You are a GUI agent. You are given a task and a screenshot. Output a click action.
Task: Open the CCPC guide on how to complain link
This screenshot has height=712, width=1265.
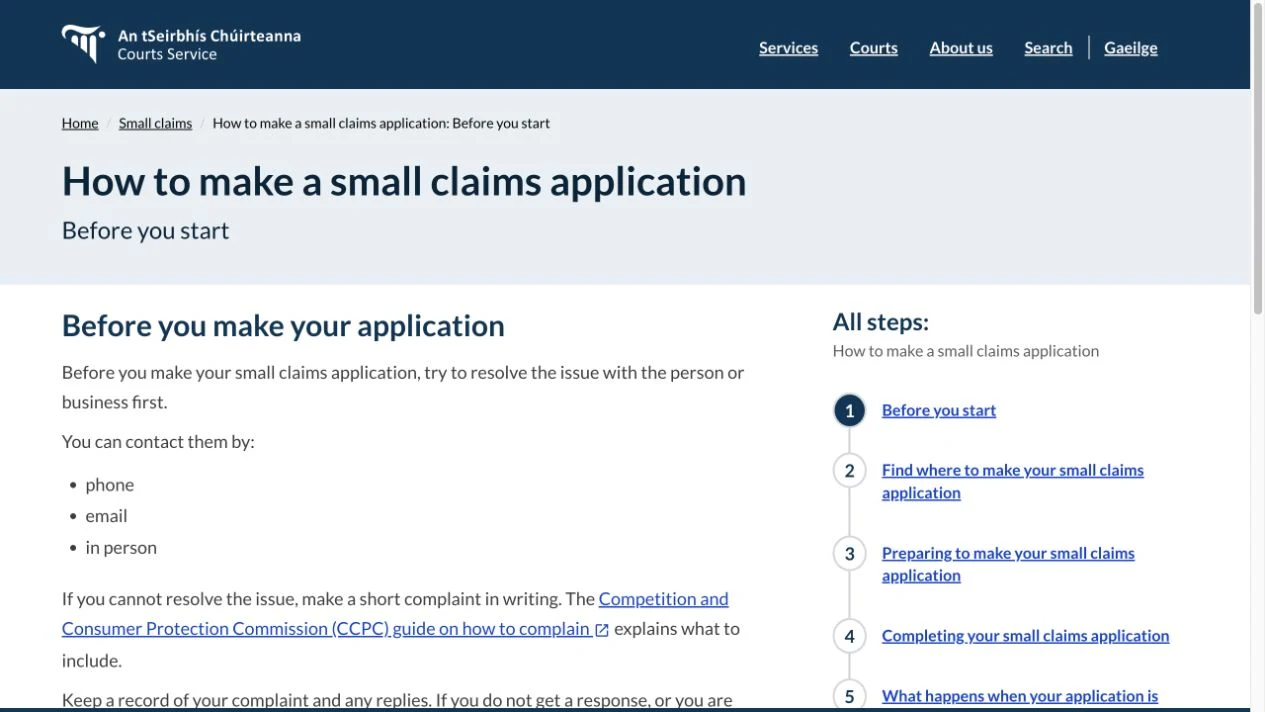395,614
